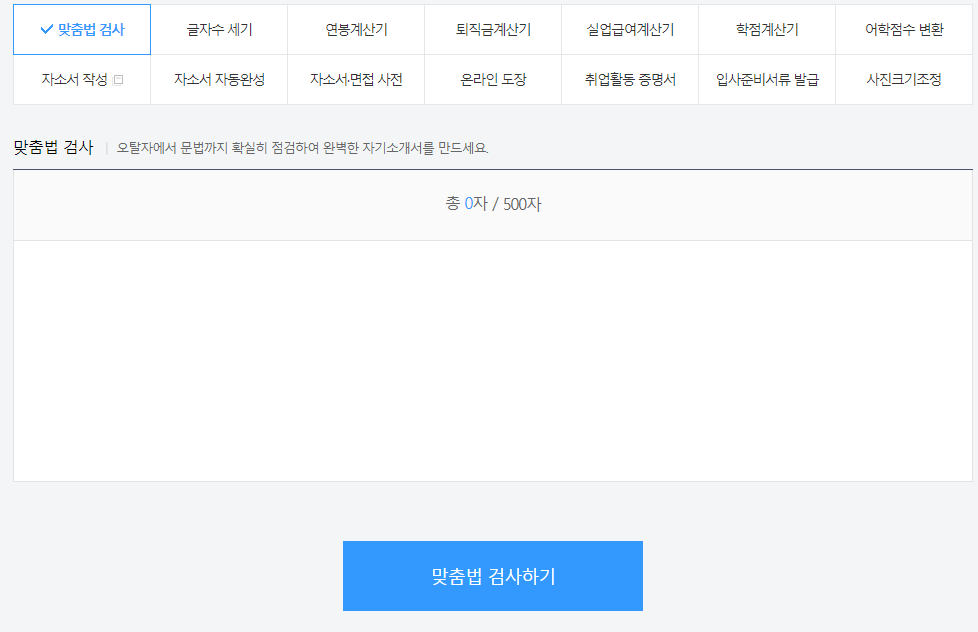Open the 퇴직금계산기 calculator
978x632 pixels.
click(493, 29)
